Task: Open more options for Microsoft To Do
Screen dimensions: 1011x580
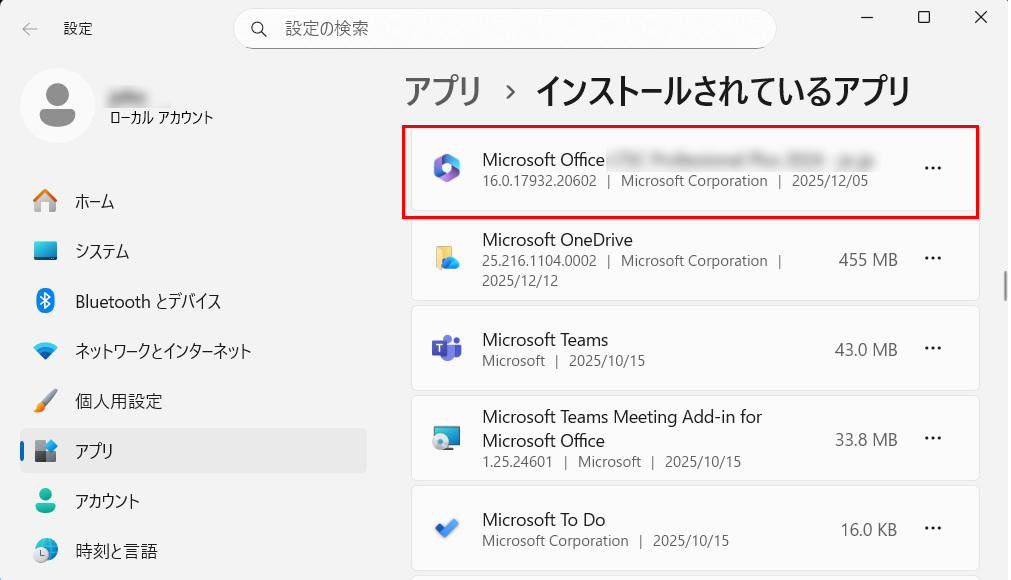Action: click(x=932, y=528)
